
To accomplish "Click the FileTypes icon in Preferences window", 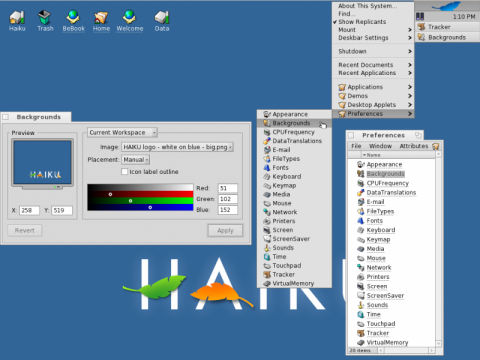I will coord(361,211).
